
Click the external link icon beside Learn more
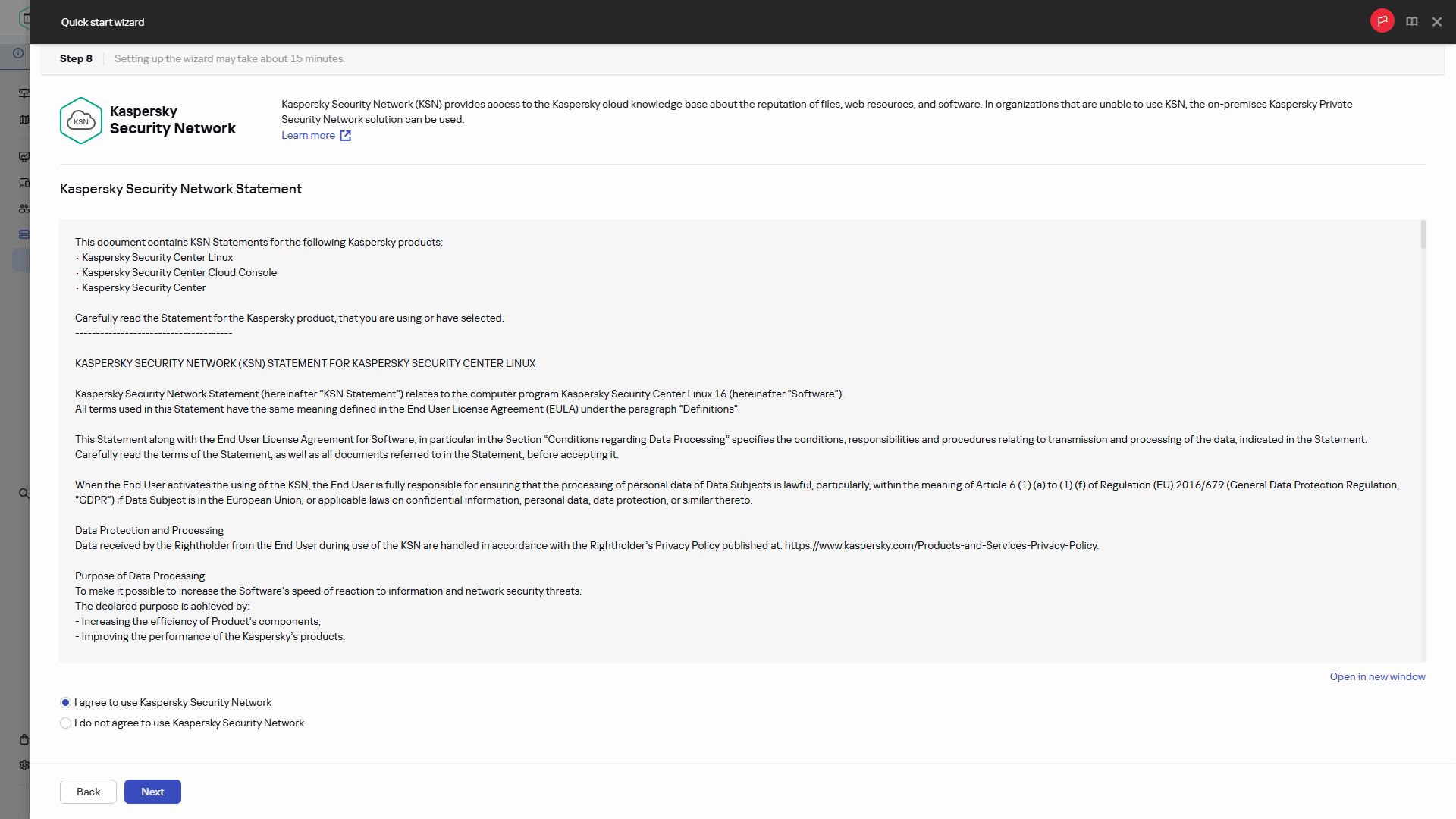[x=345, y=136]
